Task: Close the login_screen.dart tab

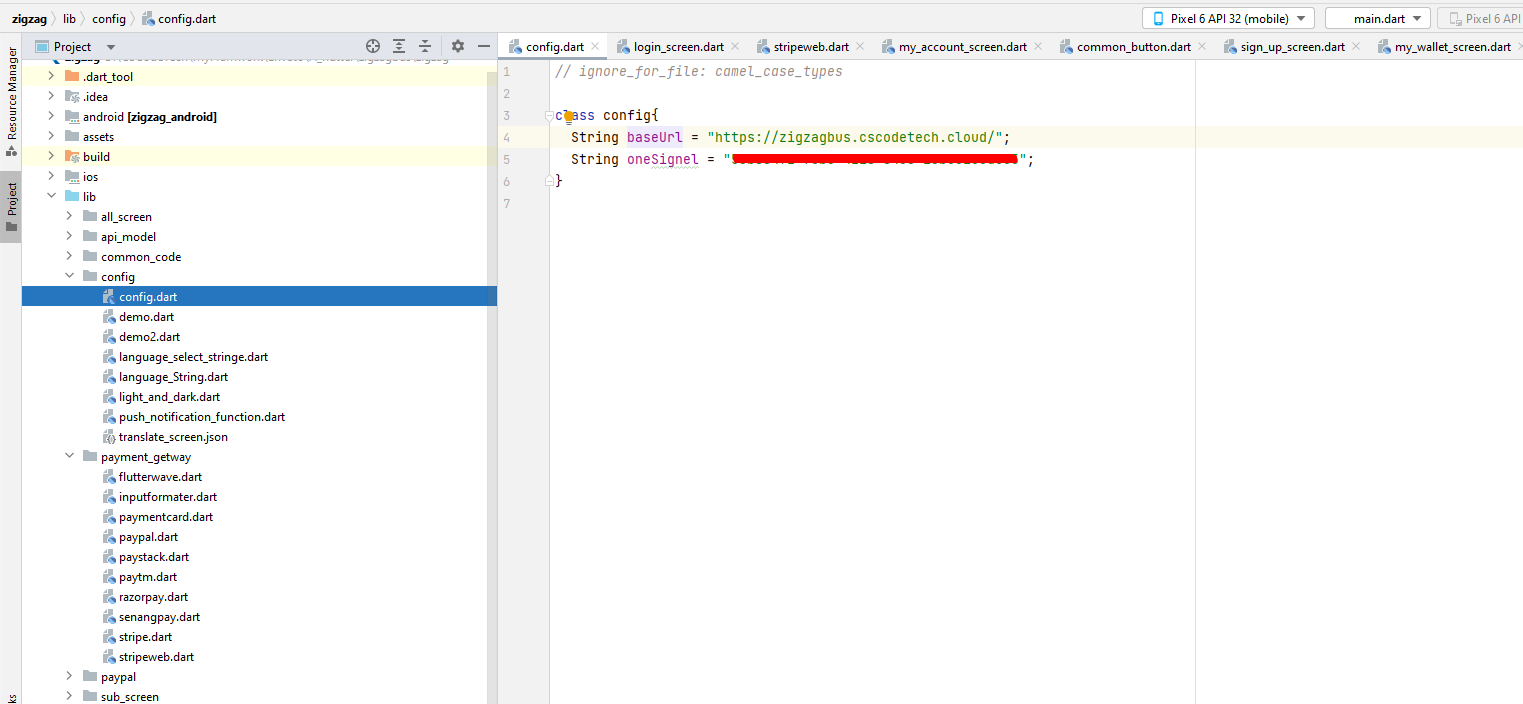Action: pos(735,46)
